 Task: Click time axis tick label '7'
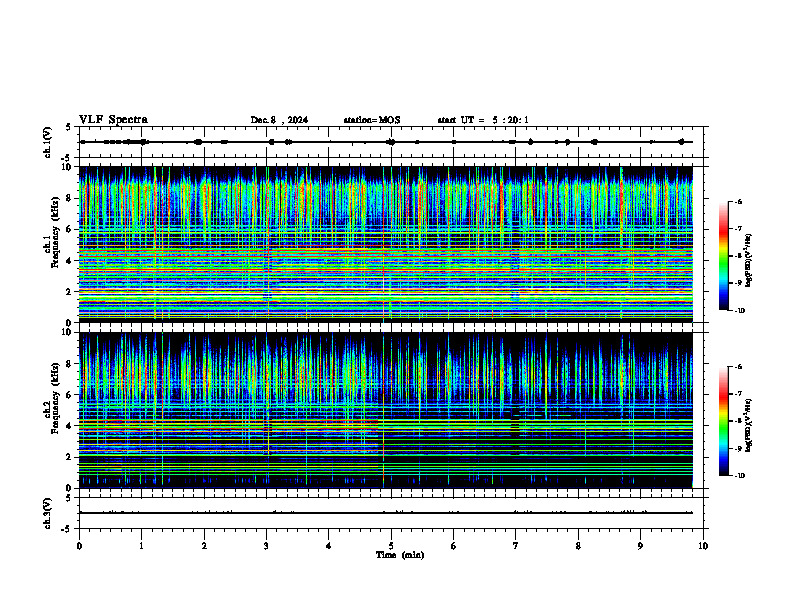coord(516,546)
